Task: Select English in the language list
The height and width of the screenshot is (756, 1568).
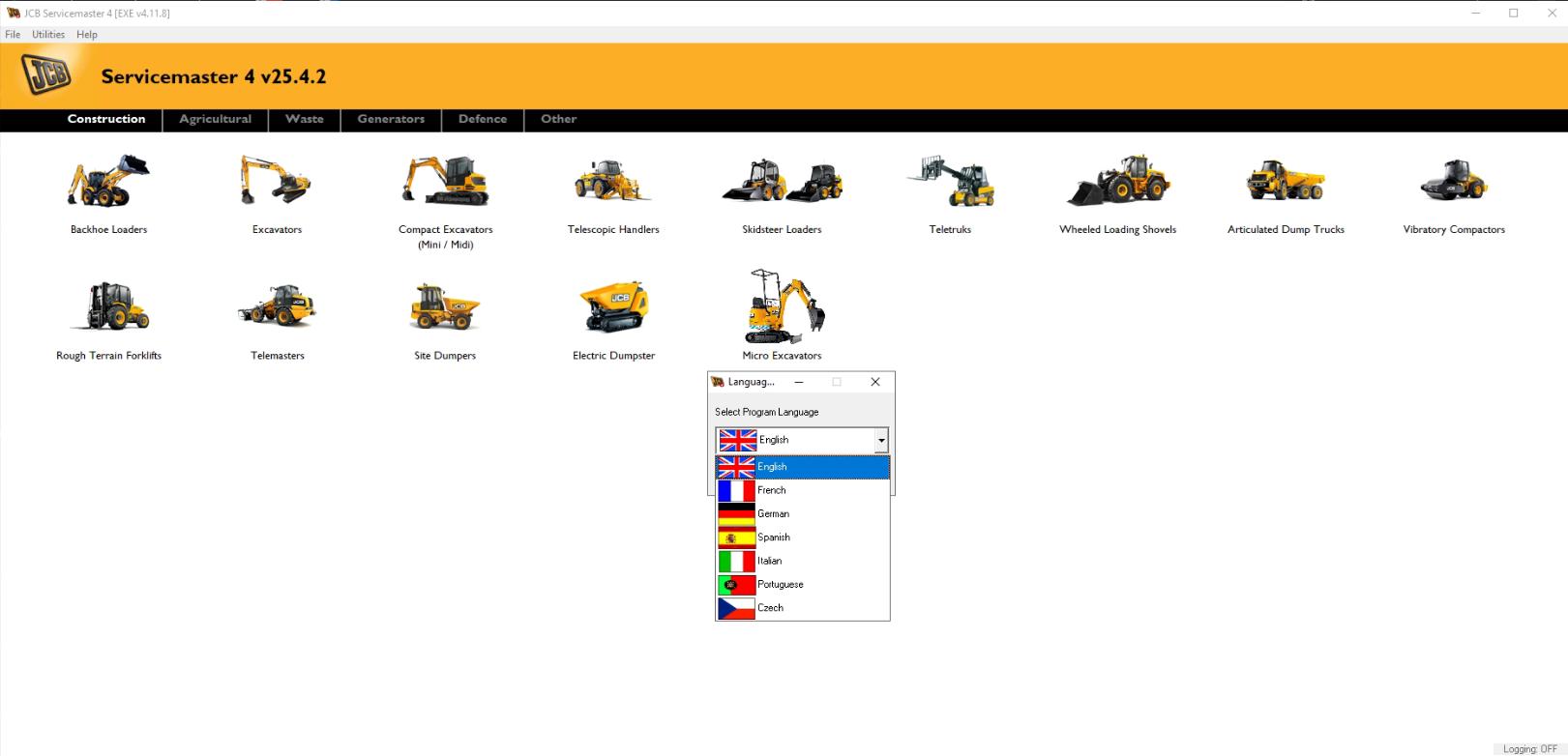Action: (803, 467)
